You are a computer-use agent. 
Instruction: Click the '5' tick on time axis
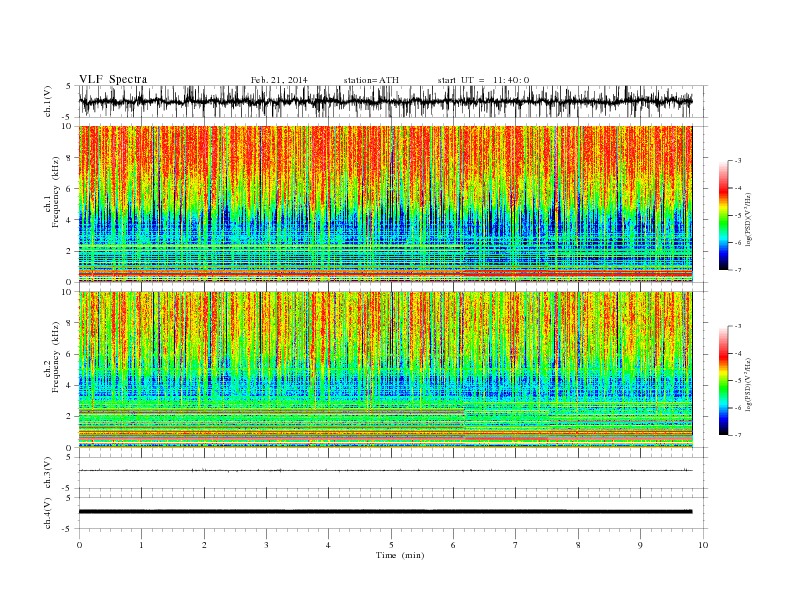391,545
